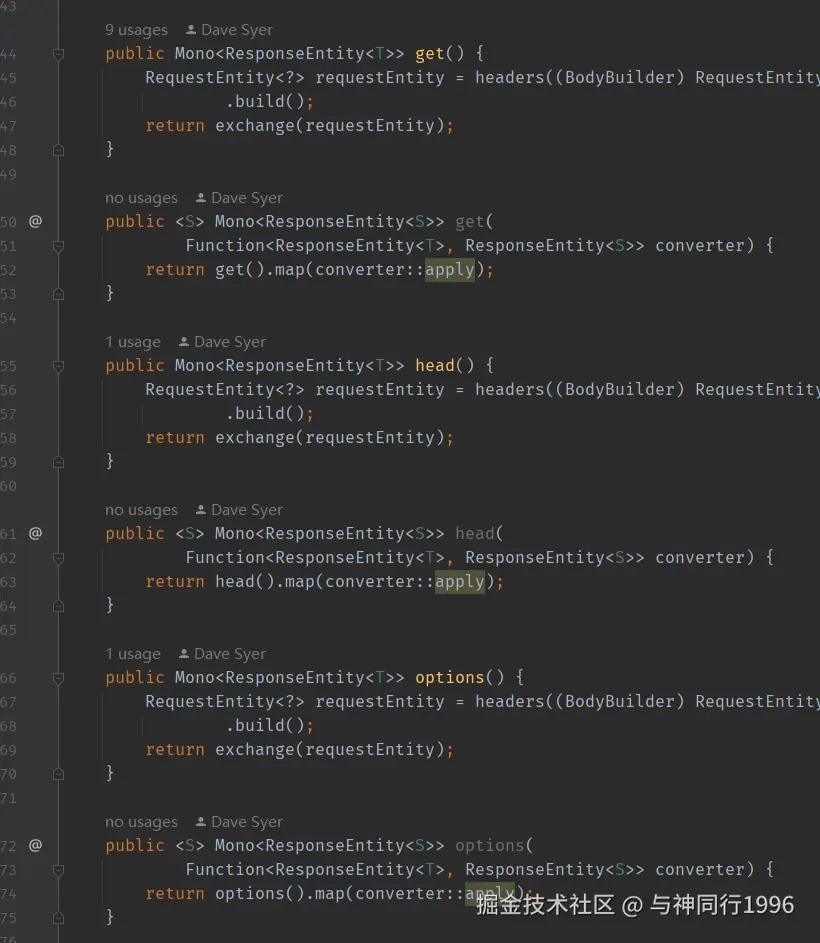Click exchange(requestEntity) on line 58

pos(330,438)
